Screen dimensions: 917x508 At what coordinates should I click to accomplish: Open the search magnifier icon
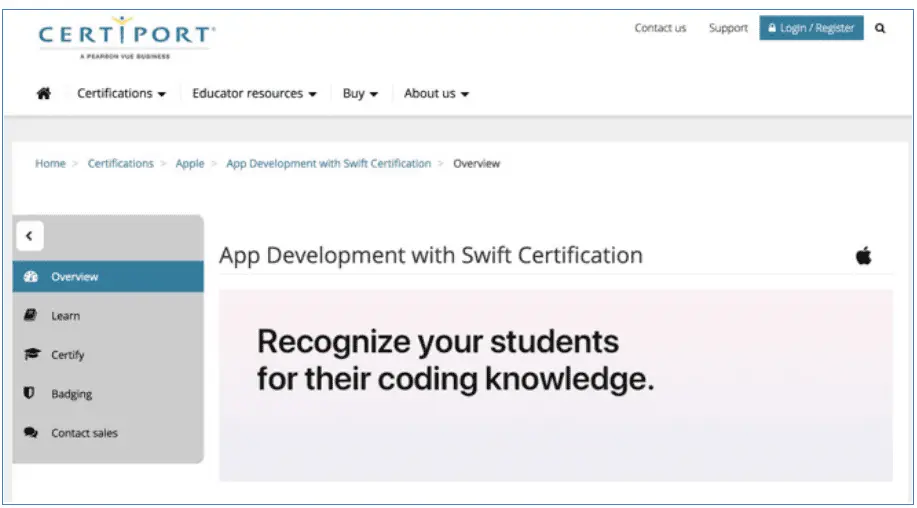click(x=880, y=28)
